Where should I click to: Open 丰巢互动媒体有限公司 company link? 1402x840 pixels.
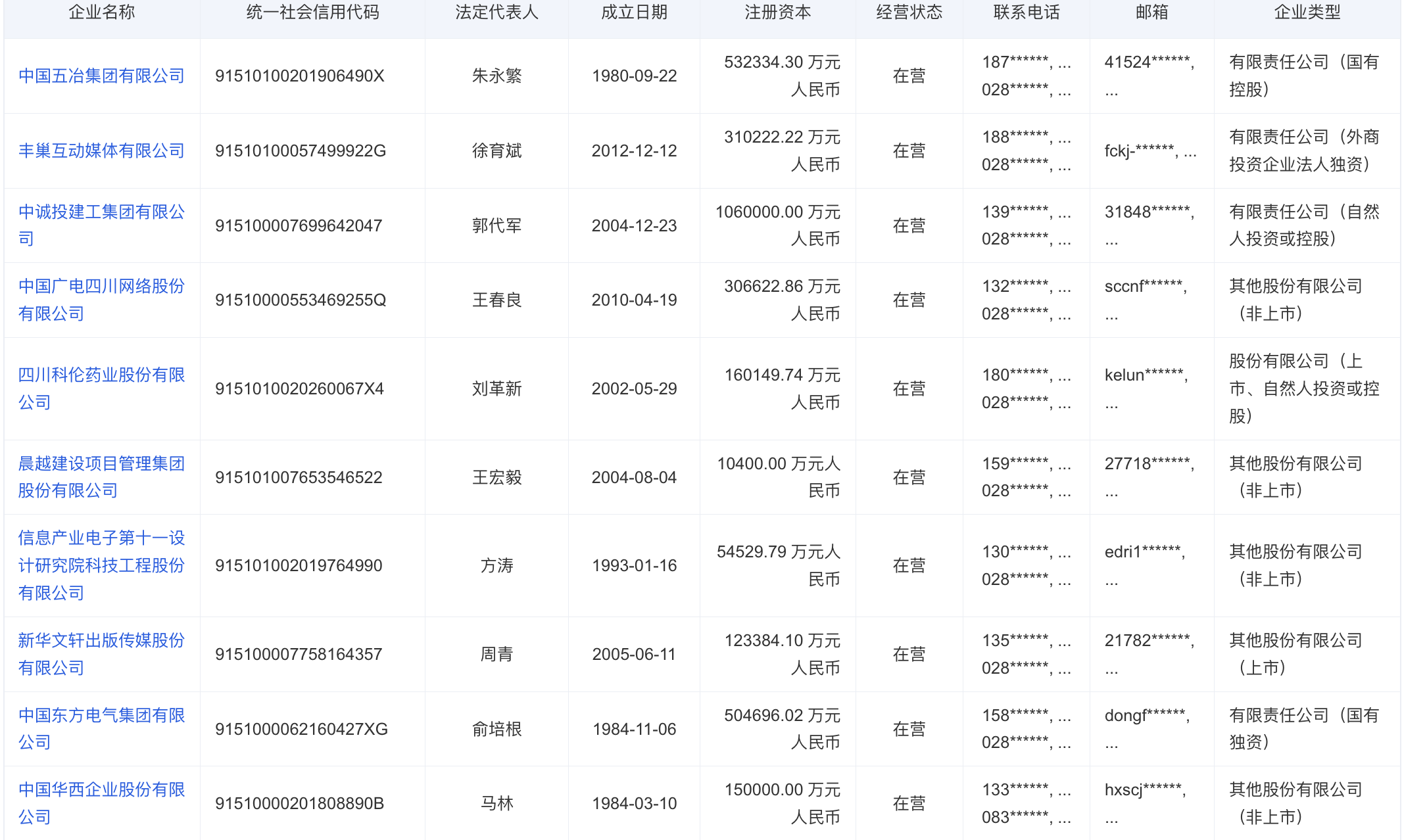[x=101, y=151]
